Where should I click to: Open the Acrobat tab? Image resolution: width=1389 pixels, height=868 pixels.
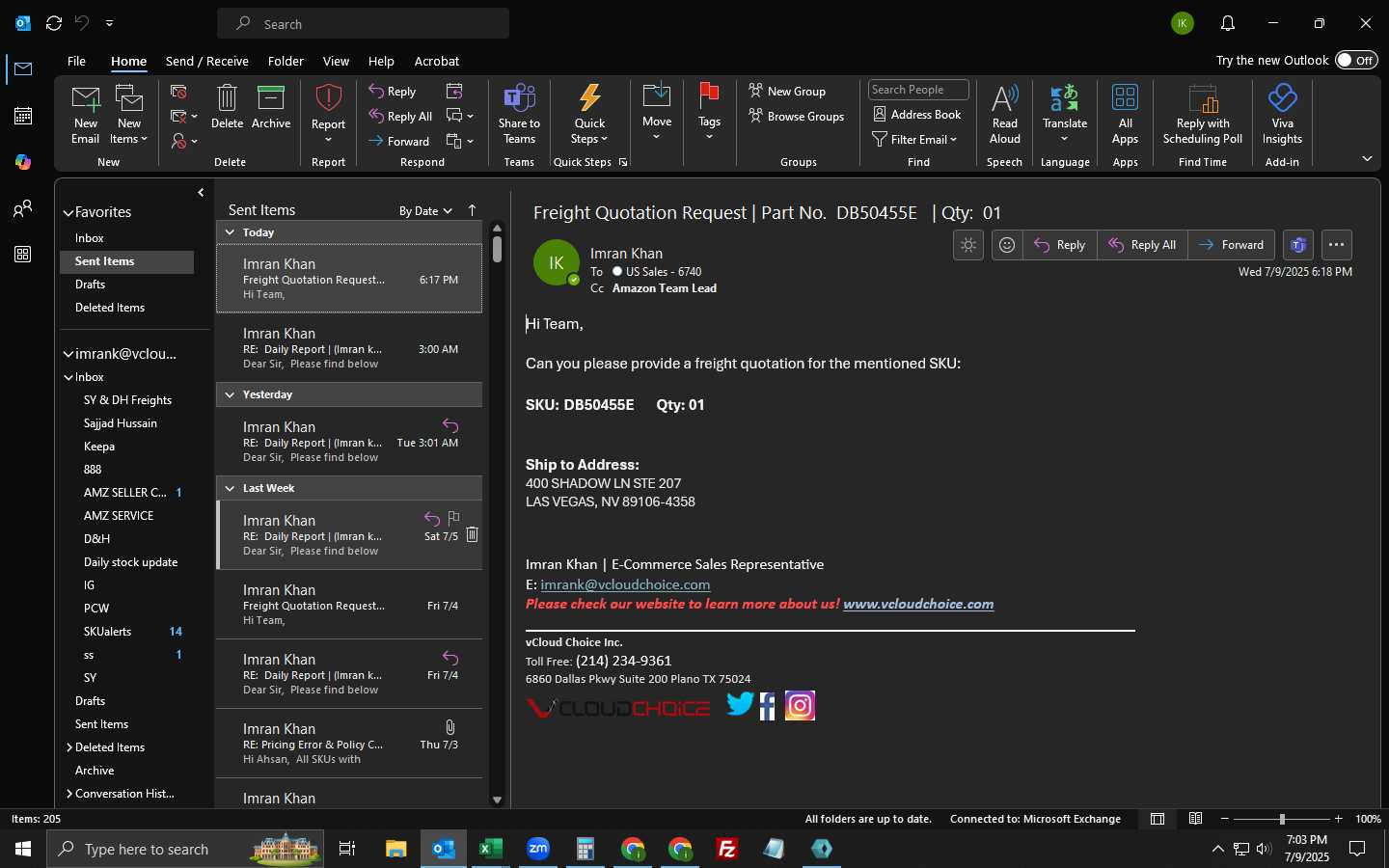[x=437, y=61]
